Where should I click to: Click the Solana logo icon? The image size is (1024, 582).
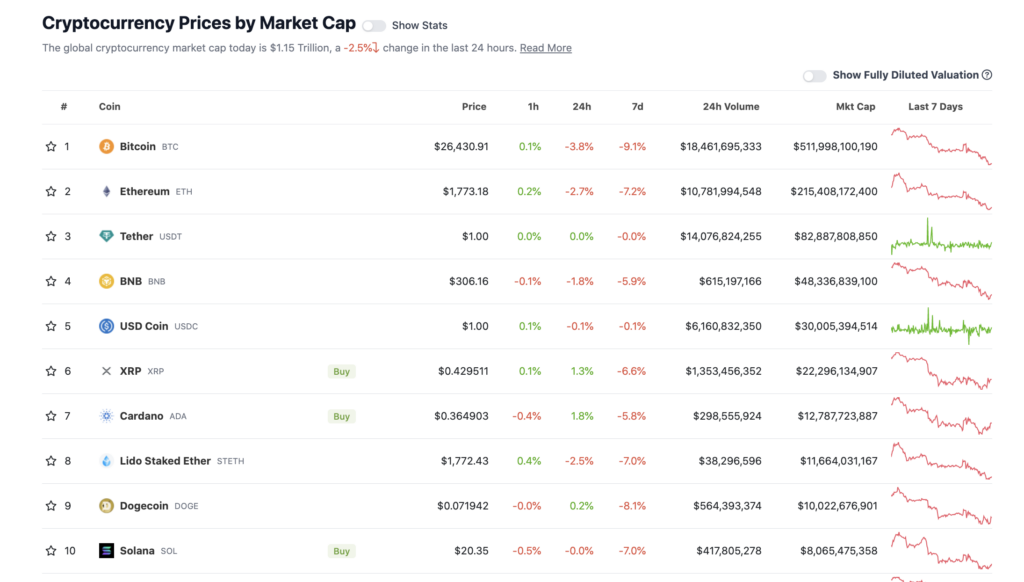tap(106, 551)
